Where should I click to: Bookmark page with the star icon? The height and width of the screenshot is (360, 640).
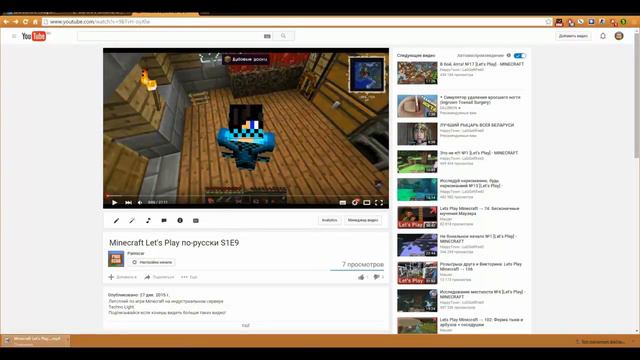[548, 22]
